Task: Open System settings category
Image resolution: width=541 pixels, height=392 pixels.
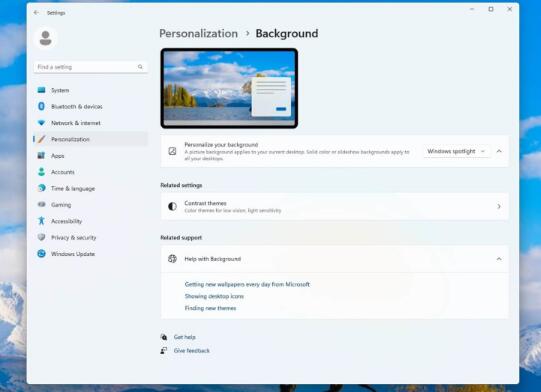Action: pyautogui.click(x=90, y=90)
